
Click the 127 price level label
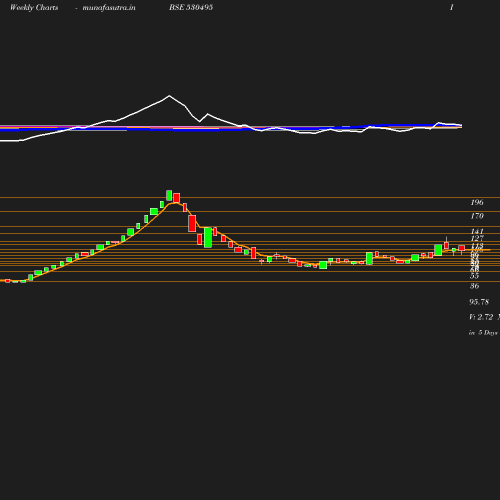(477, 238)
